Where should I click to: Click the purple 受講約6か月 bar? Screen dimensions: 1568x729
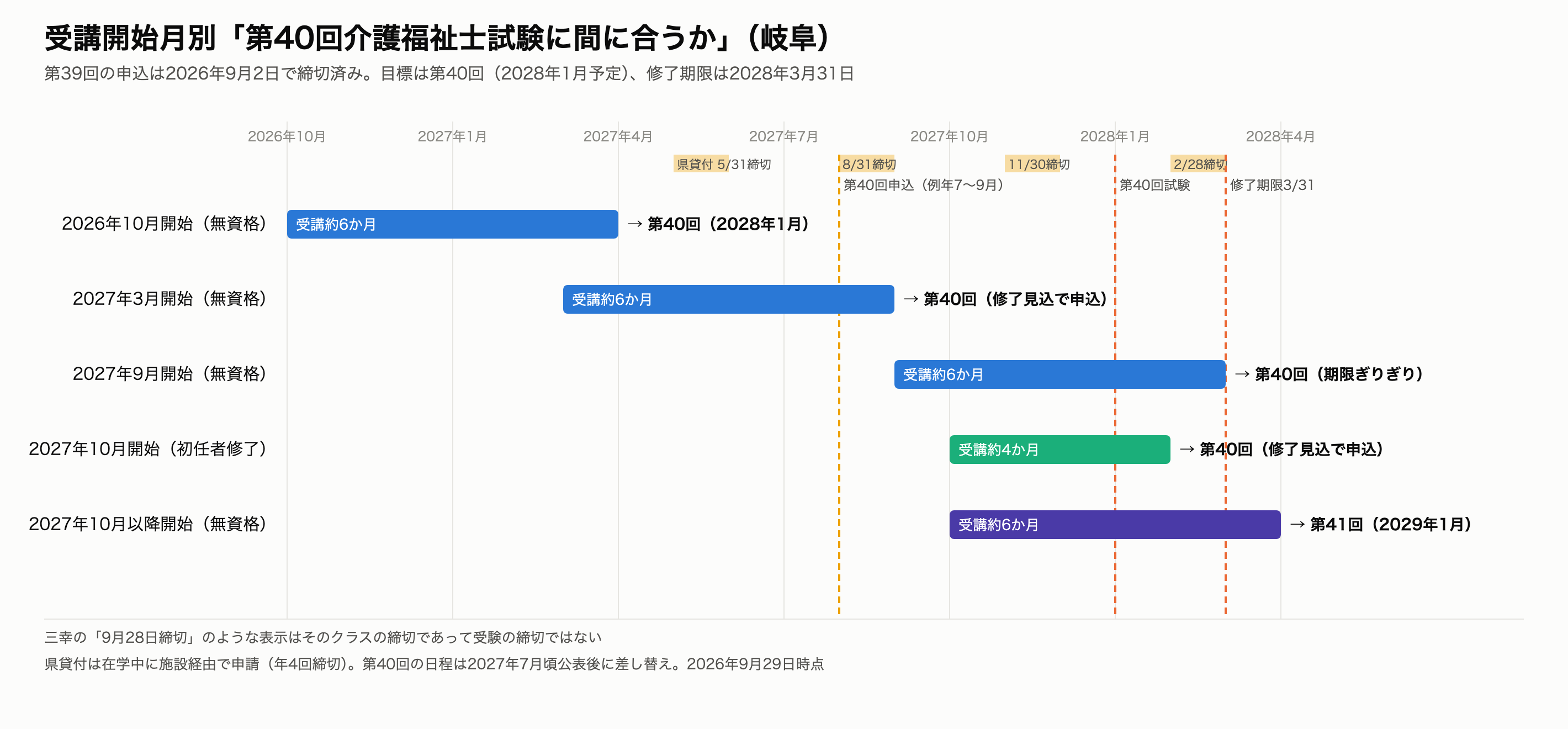point(1115,524)
